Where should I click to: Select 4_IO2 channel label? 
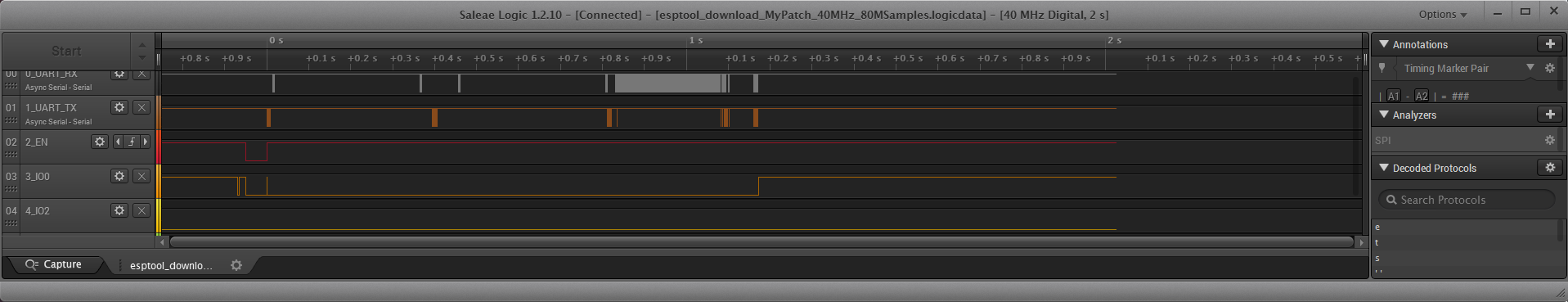(38, 210)
